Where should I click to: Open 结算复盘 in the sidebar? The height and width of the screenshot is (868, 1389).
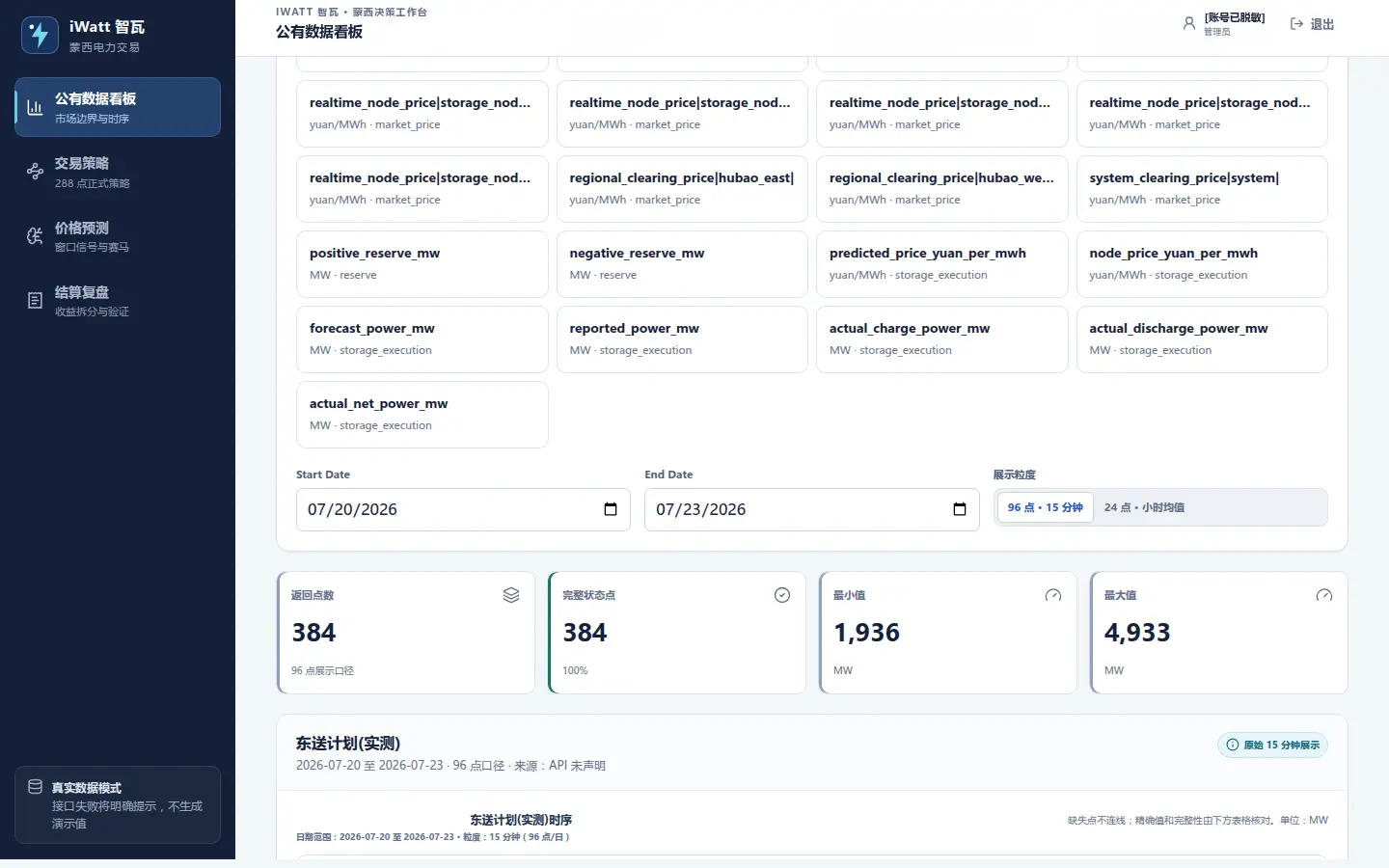(118, 301)
